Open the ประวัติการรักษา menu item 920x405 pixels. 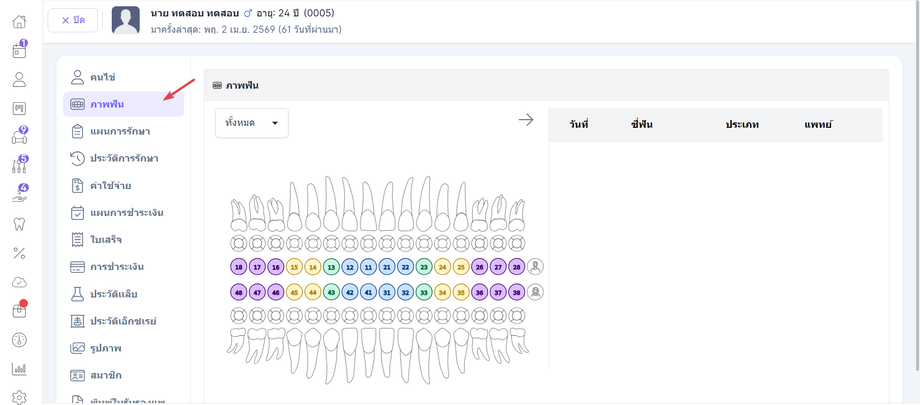124,158
